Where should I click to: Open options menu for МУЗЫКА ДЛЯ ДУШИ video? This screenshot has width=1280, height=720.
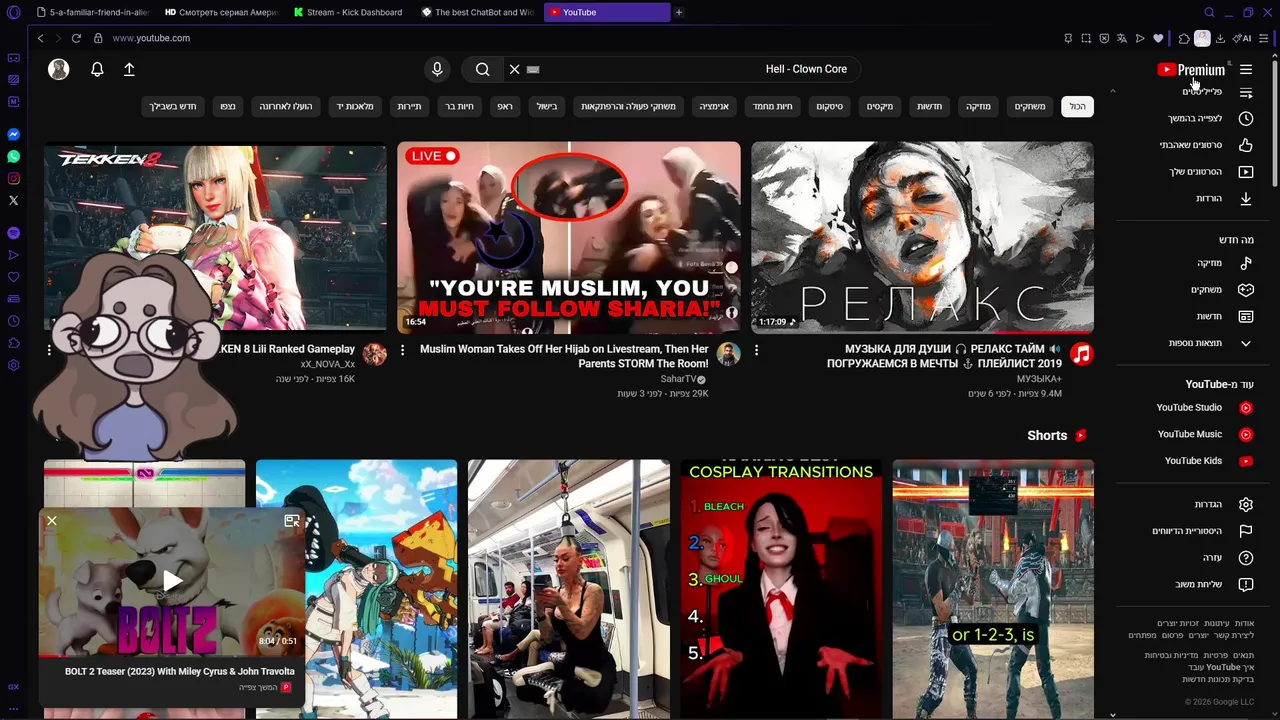pyautogui.click(x=756, y=350)
